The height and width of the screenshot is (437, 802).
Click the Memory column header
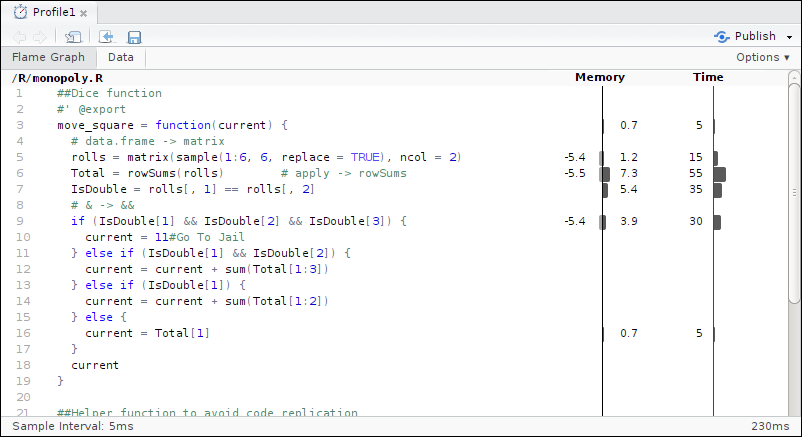click(x=600, y=77)
